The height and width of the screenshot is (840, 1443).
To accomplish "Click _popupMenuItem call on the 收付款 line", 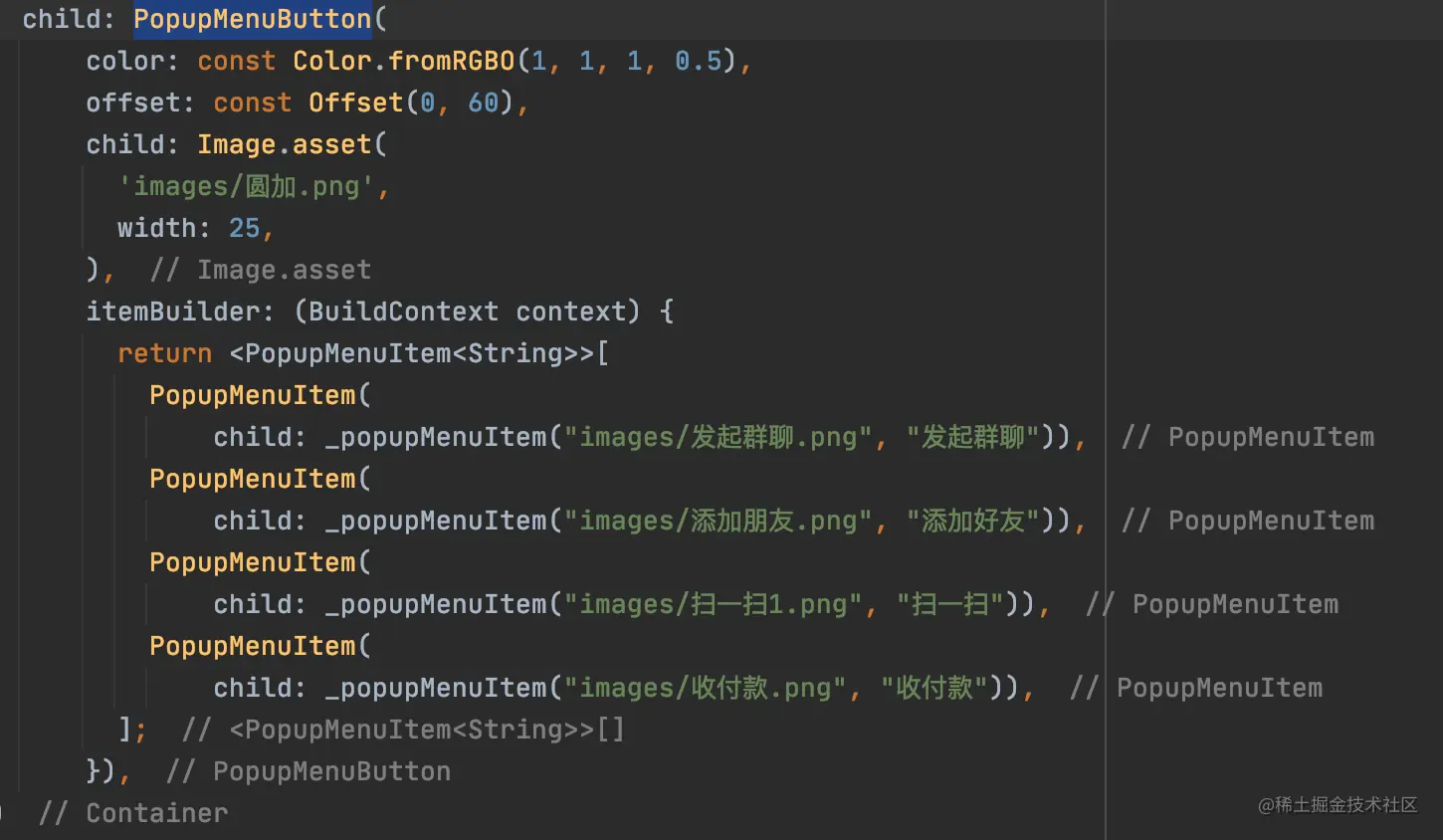I will point(435,688).
